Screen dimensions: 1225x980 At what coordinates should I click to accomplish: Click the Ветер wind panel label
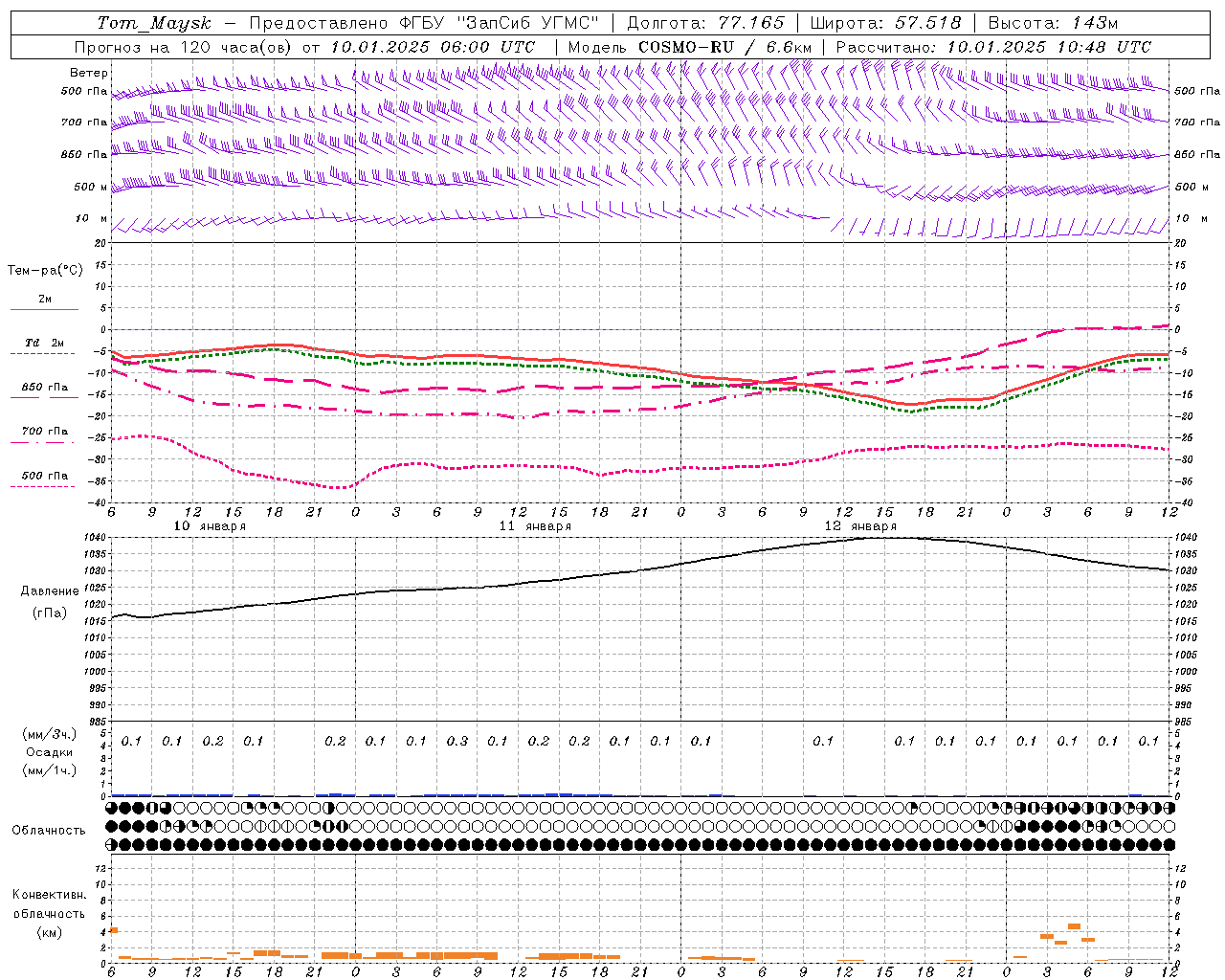tap(89, 73)
